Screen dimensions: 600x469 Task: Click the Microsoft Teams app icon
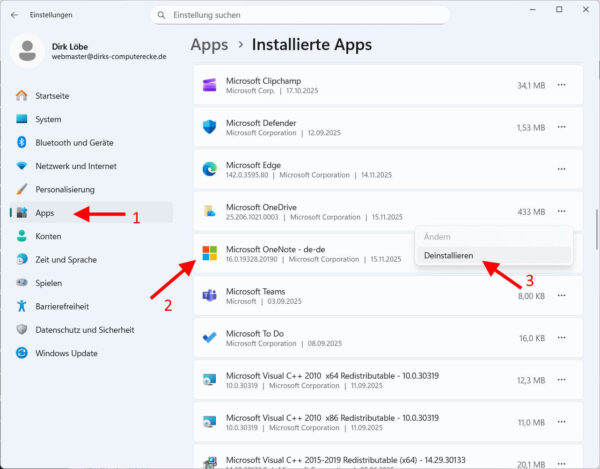(209, 295)
